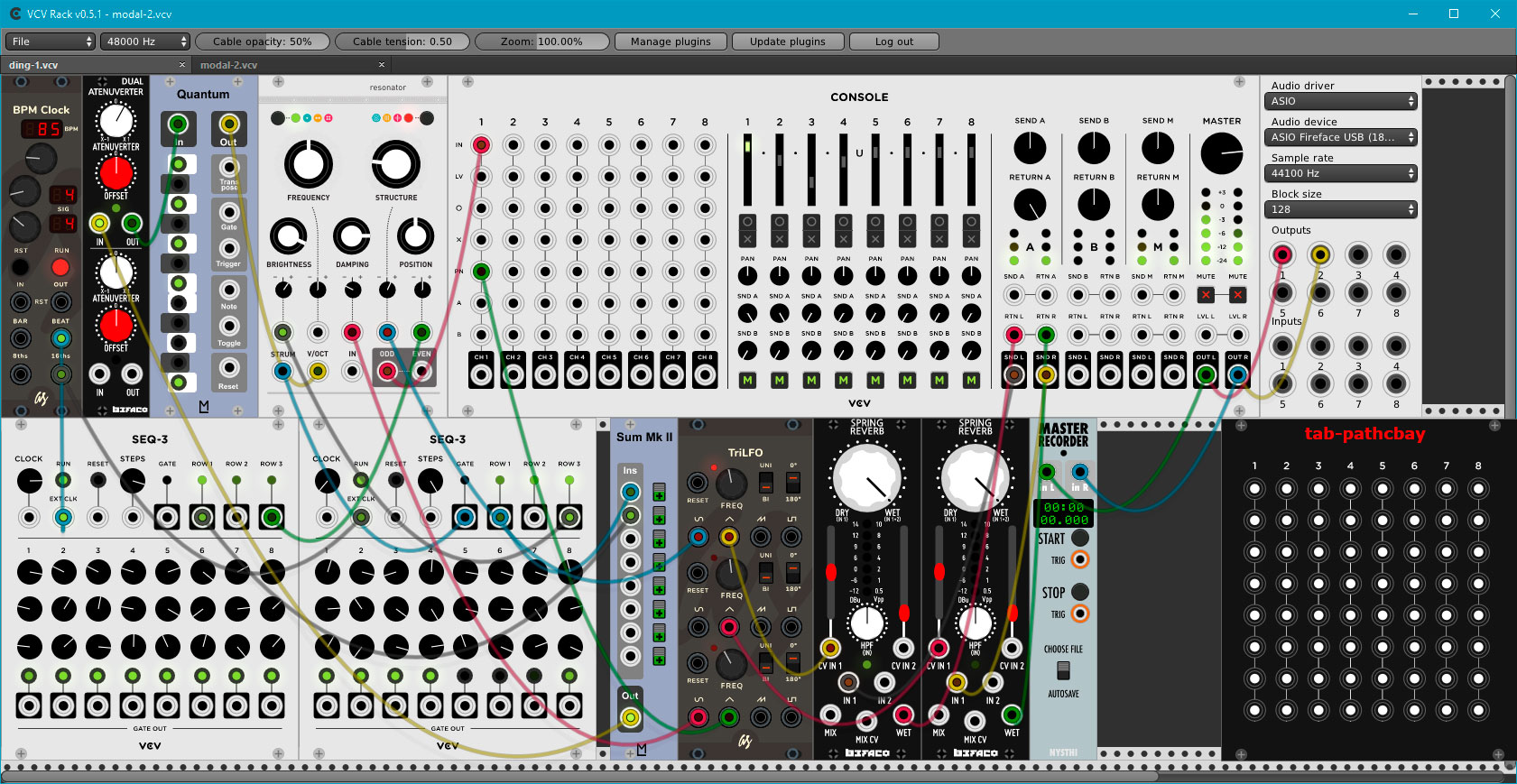Click the Console CH 1 output jack

point(481,375)
